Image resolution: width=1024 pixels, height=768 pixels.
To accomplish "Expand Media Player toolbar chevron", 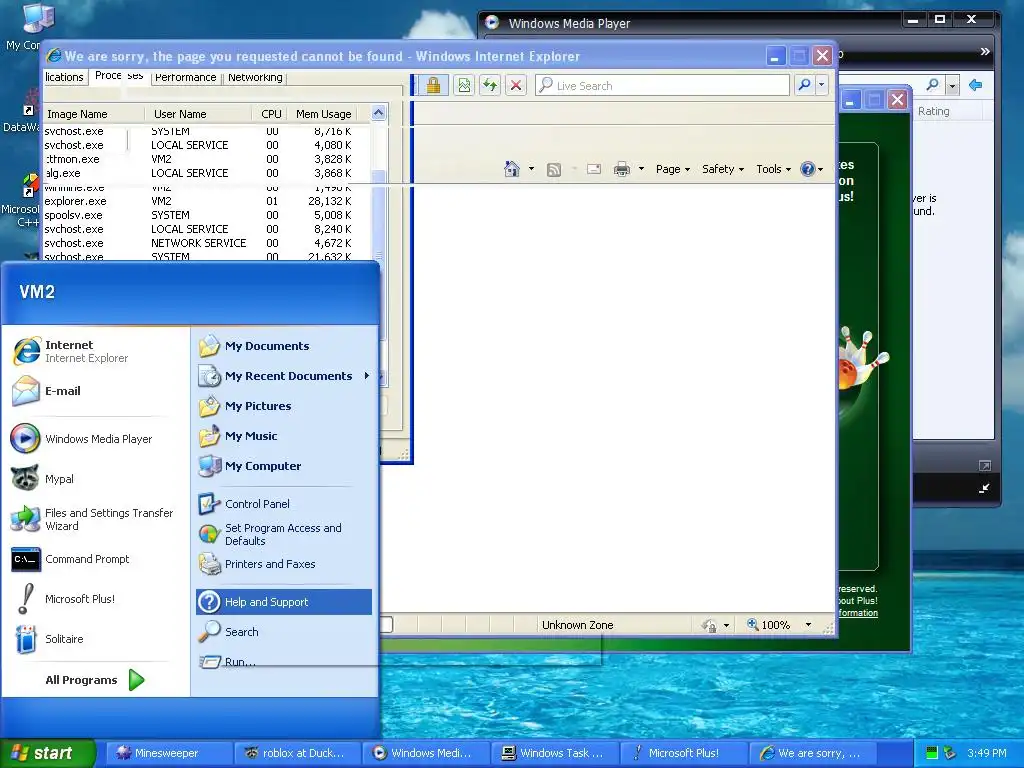I will (985, 52).
